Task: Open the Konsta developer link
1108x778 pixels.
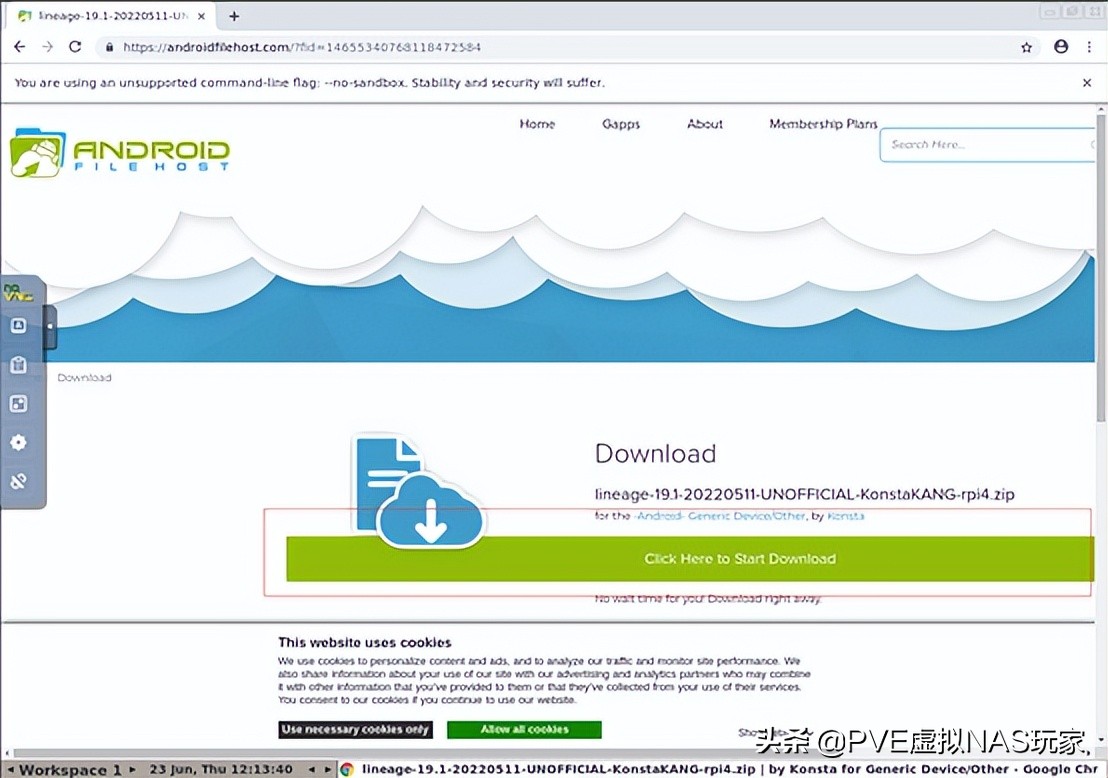Action: 845,516
